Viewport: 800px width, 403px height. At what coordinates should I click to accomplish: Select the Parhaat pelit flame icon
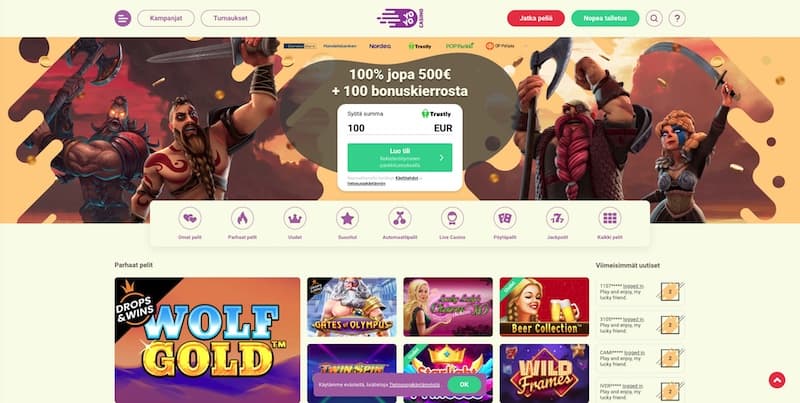pos(242,218)
